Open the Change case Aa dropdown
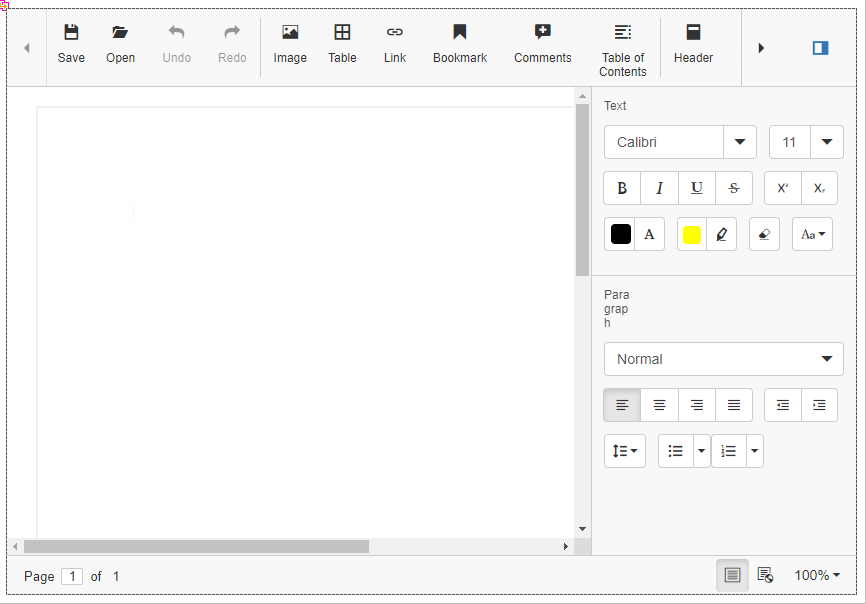The height and width of the screenshot is (604, 866). point(812,234)
